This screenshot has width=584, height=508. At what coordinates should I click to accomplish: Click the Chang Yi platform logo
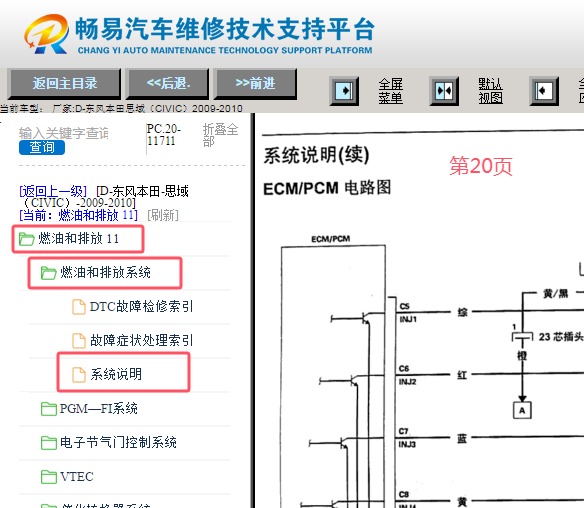point(47,34)
